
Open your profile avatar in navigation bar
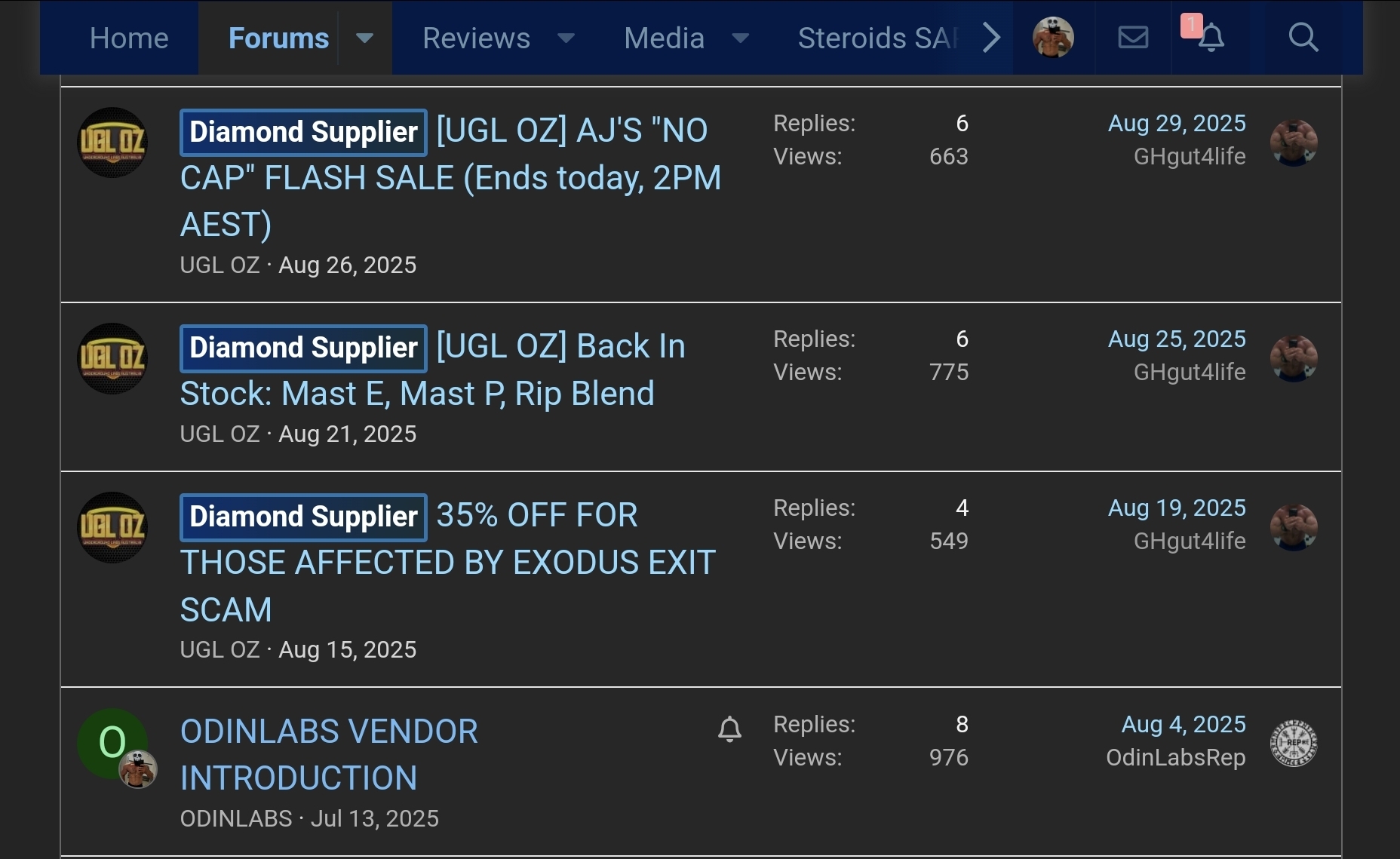[x=1053, y=37]
